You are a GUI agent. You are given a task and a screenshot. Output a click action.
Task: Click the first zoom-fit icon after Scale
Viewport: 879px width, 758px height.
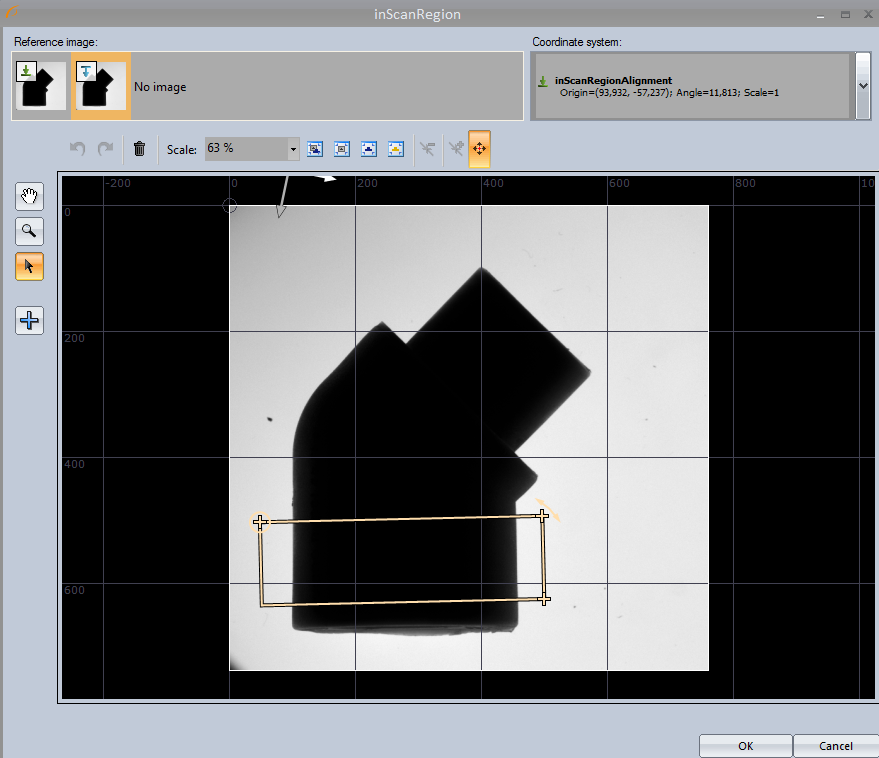pos(315,149)
